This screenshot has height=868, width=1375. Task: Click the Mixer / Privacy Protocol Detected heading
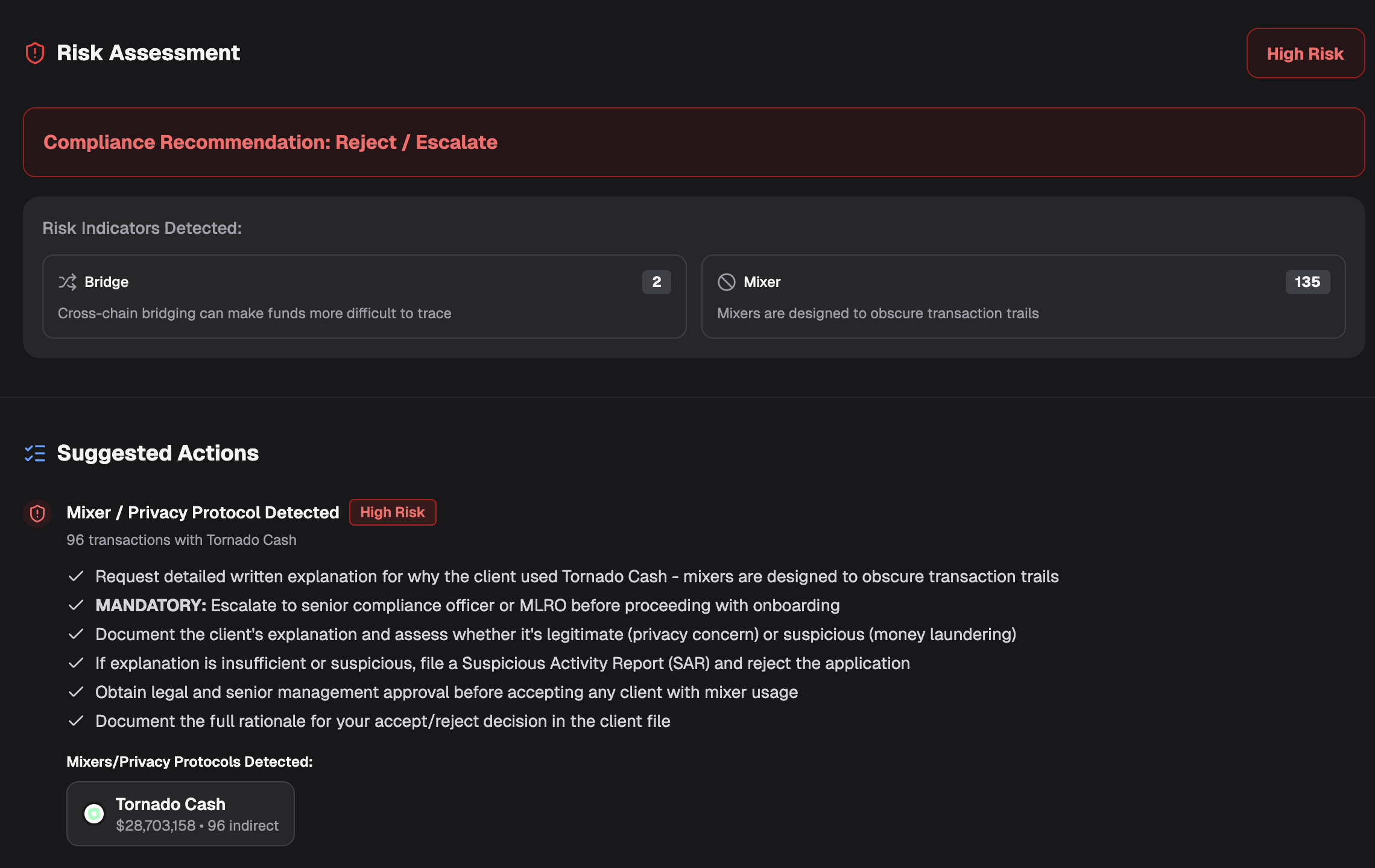click(203, 512)
